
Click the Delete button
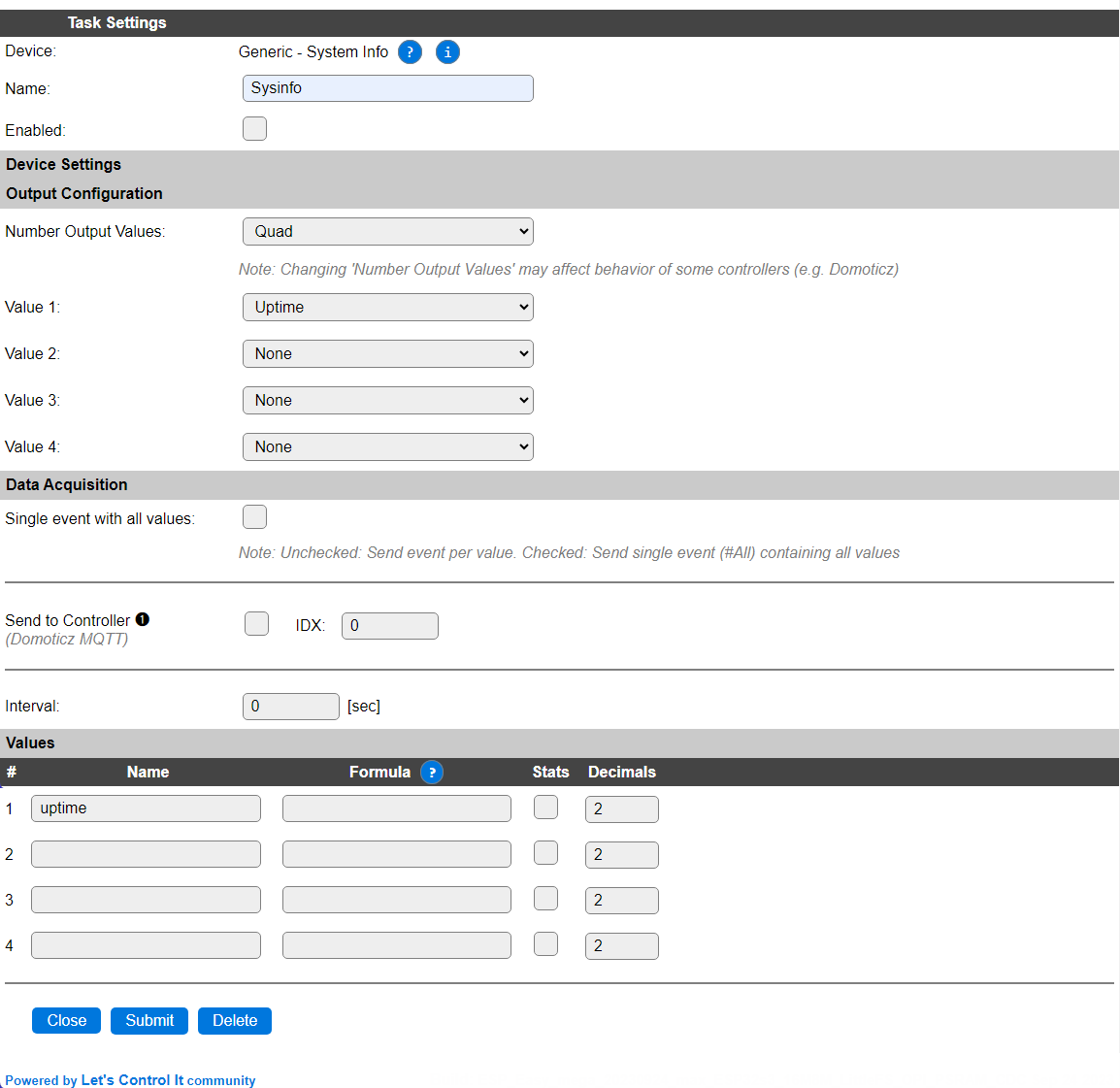click(x=234, y=1021)
